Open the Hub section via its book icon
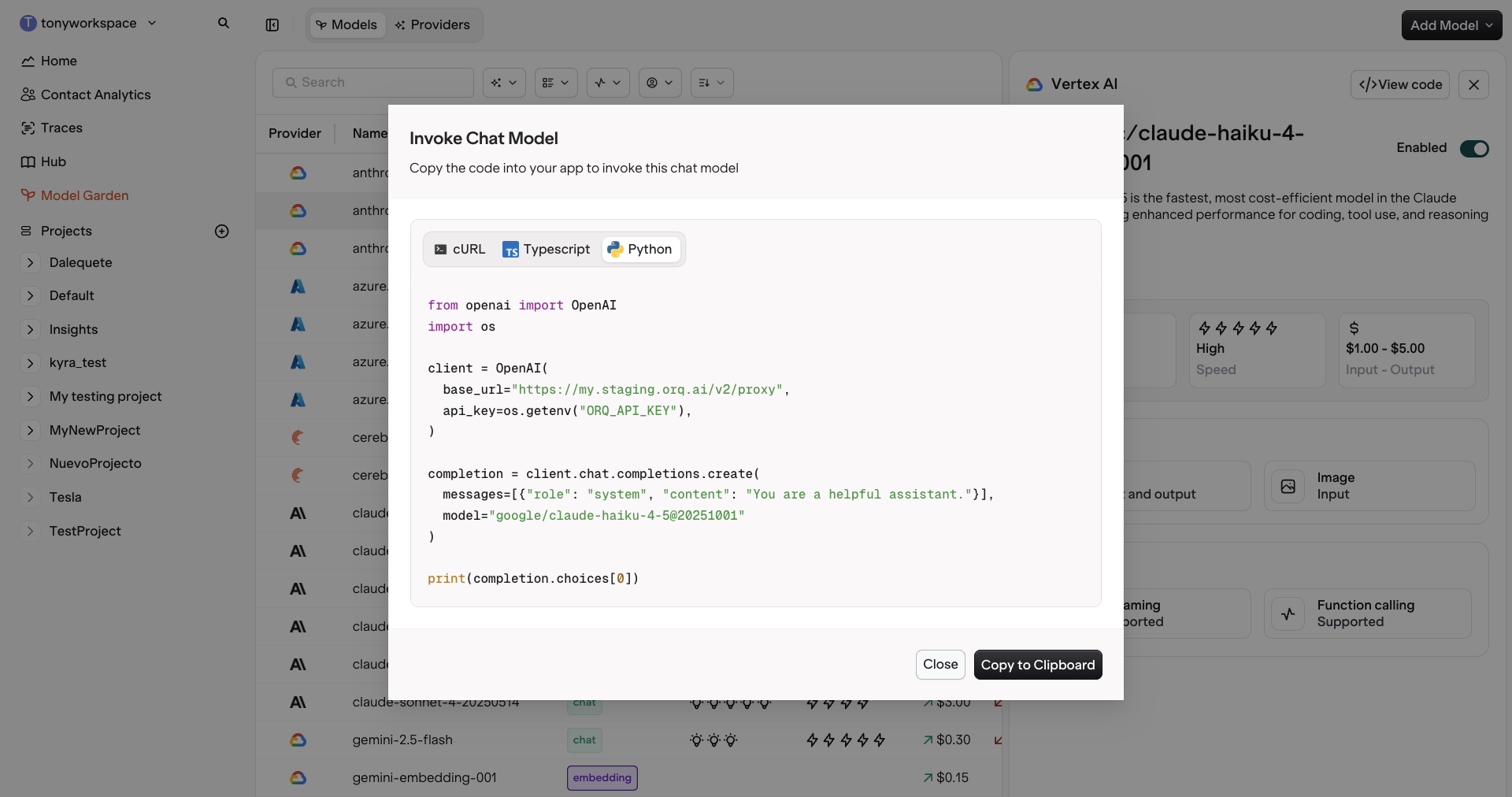 (x=28, y=161)
